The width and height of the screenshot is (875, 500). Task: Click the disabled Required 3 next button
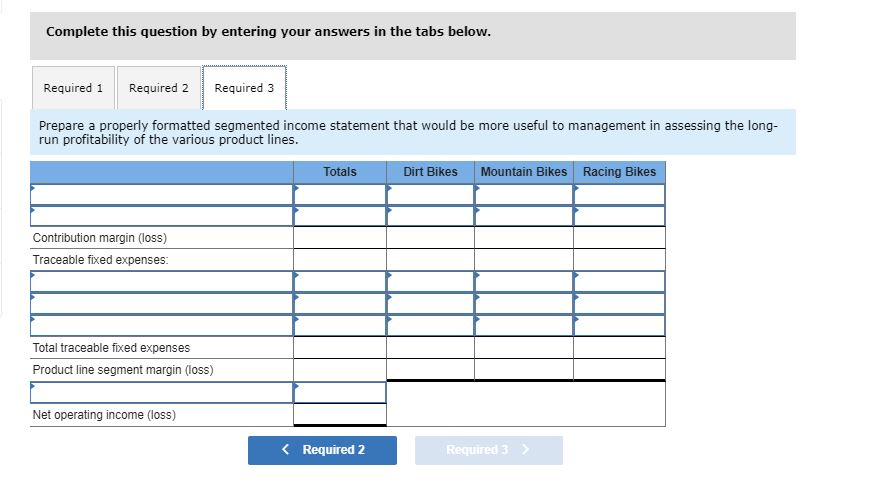489,450
